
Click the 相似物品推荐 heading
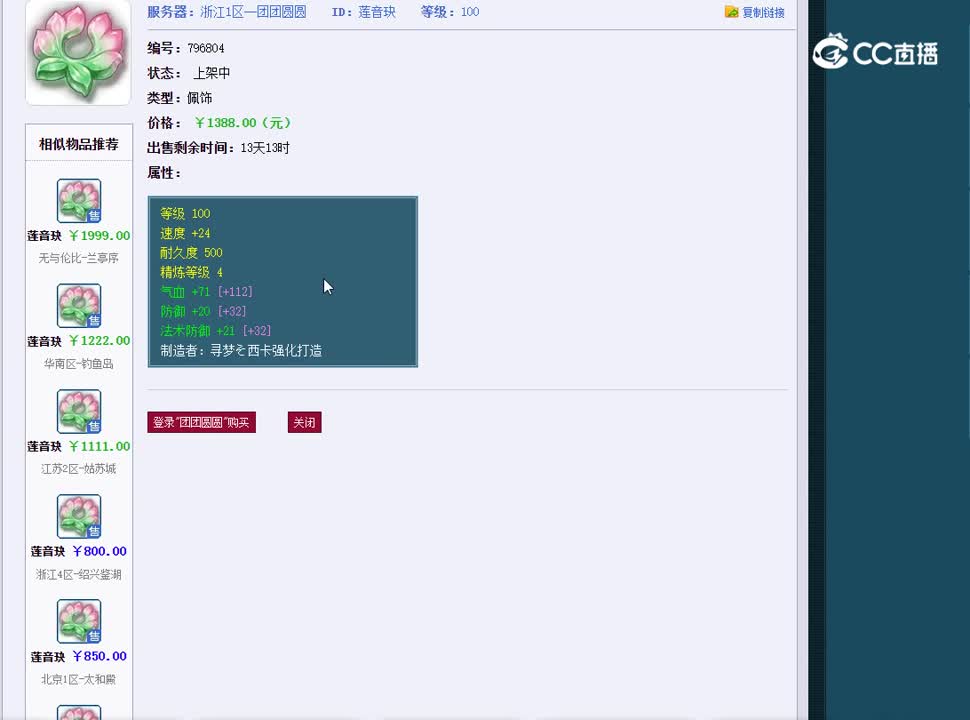click(79, 144)
